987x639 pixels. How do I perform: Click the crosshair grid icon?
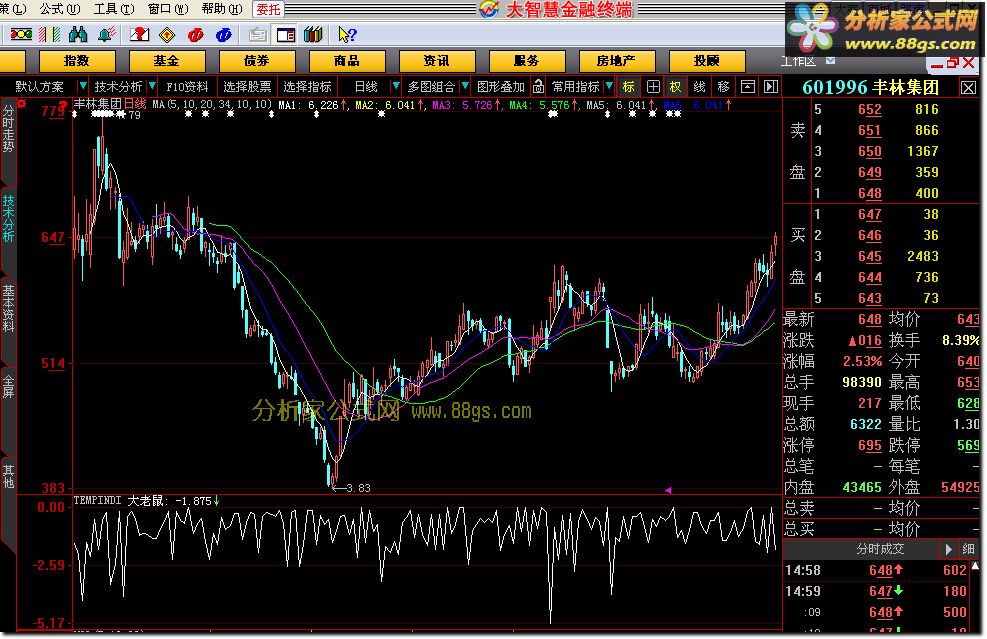pos(653,87)
